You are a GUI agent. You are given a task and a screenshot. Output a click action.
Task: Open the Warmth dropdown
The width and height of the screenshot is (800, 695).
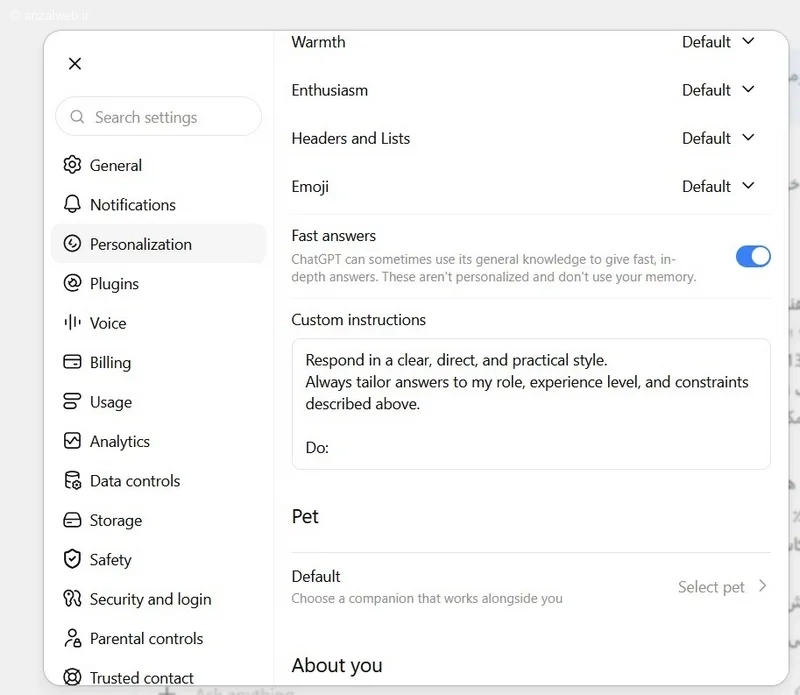(718, 42)
